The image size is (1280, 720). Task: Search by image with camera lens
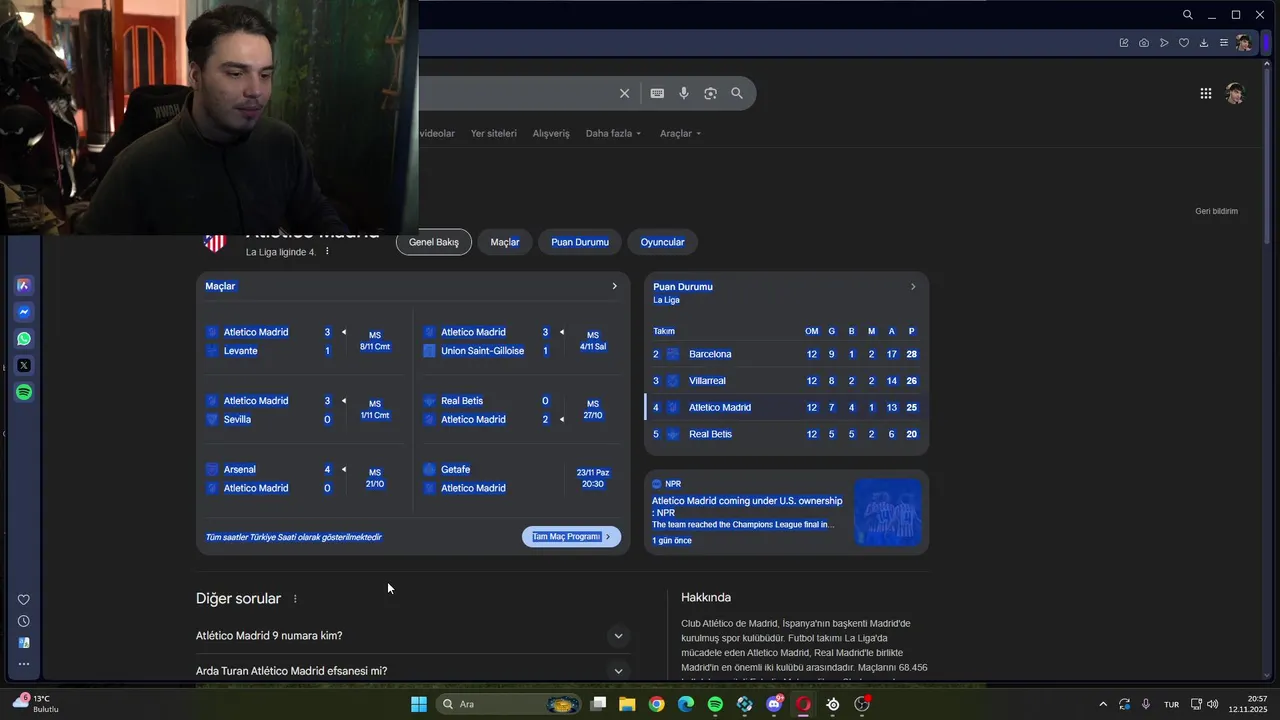pos(710,93)
